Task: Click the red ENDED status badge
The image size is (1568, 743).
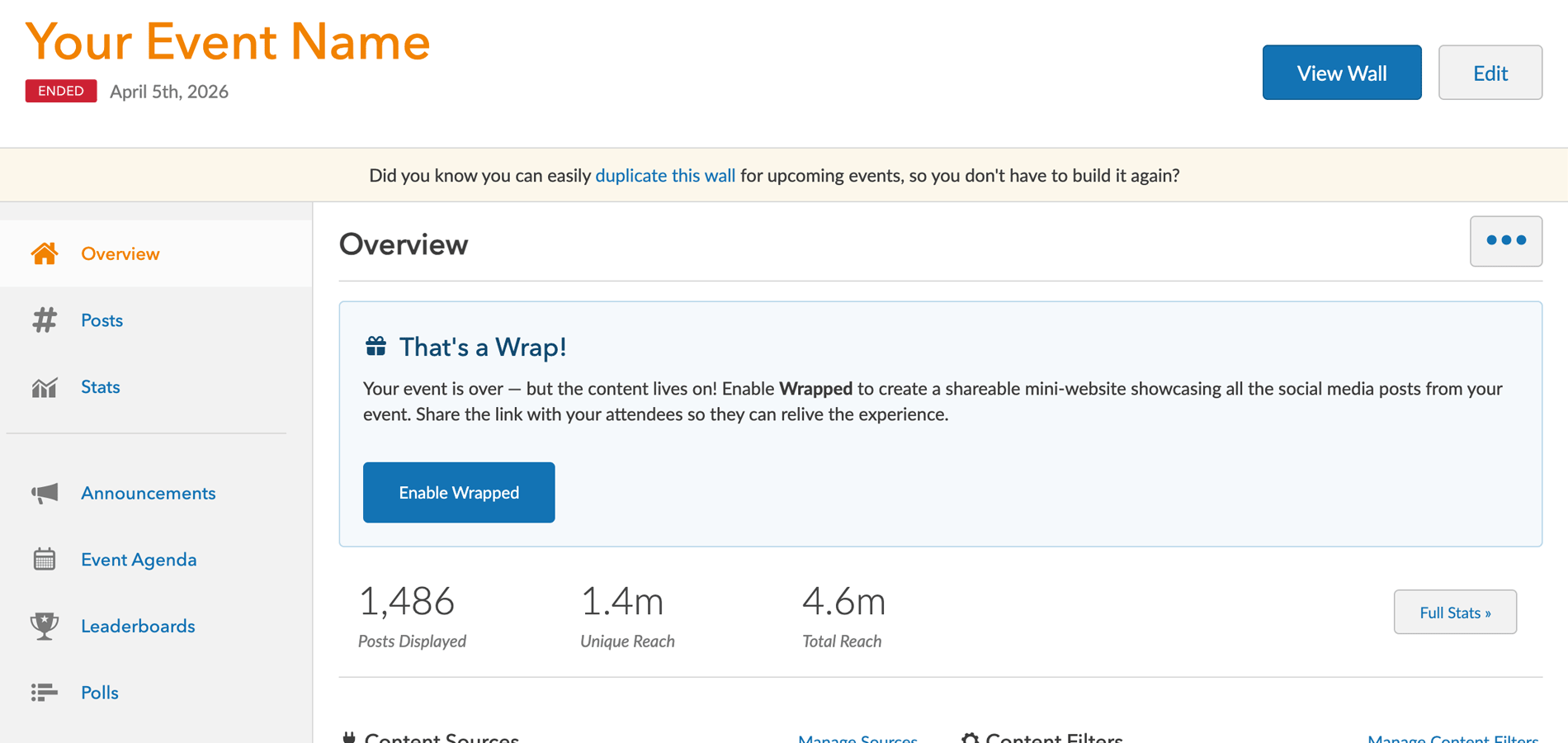Action: (x=61, y=91)
